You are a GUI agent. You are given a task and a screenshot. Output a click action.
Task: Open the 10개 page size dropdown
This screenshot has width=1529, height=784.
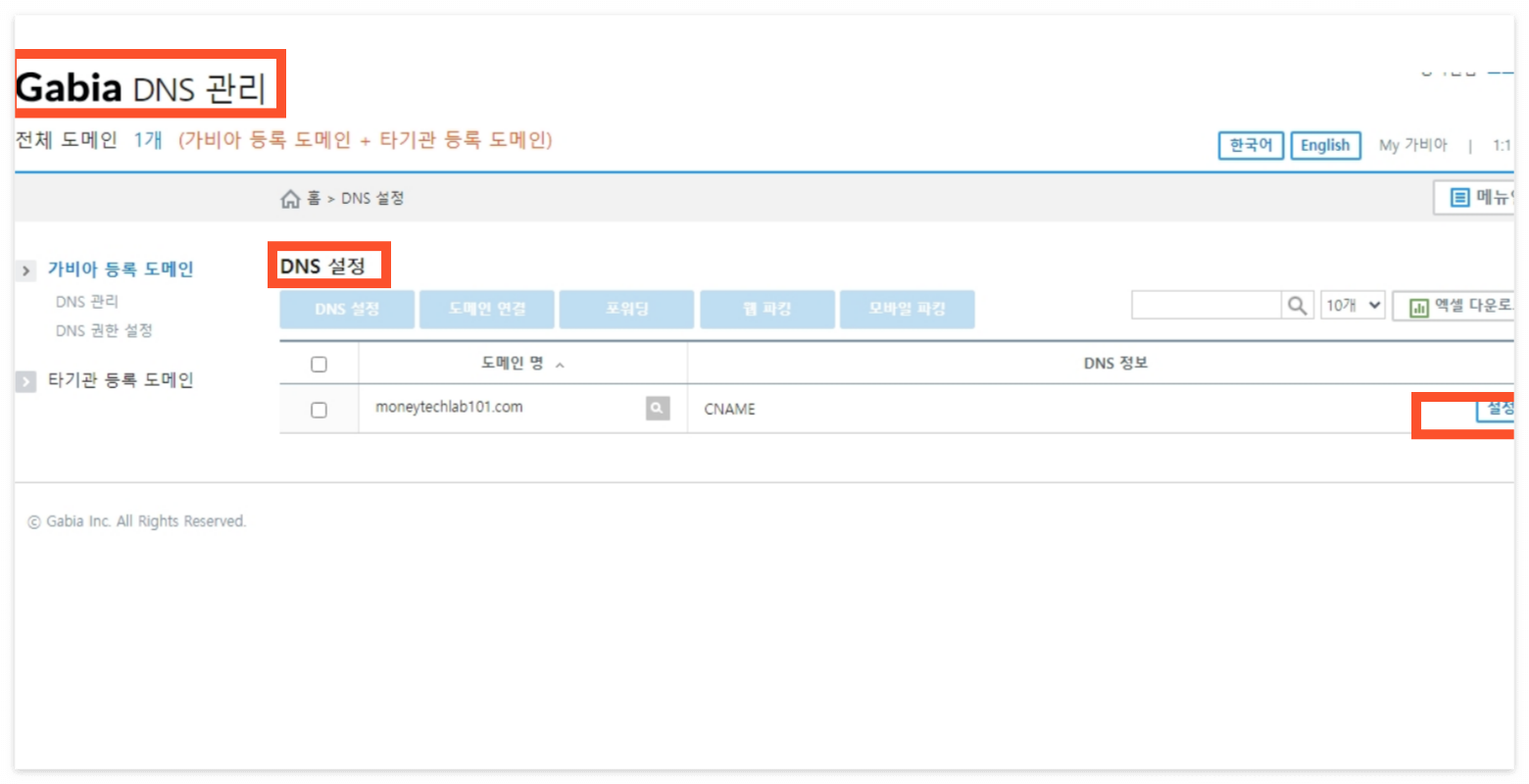[x=1353, y=306]
